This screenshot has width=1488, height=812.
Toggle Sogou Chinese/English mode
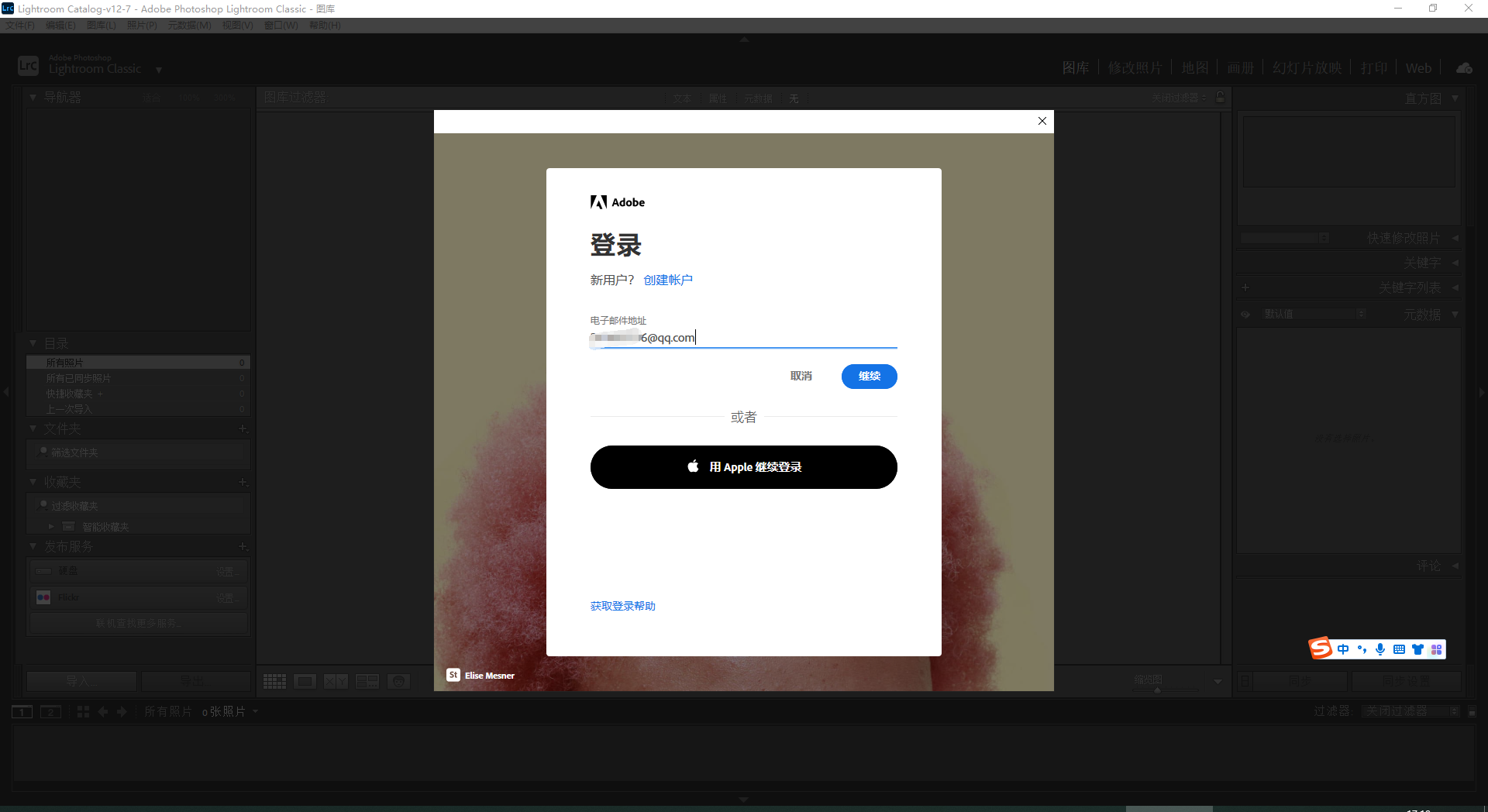[x=1343, y=649]
